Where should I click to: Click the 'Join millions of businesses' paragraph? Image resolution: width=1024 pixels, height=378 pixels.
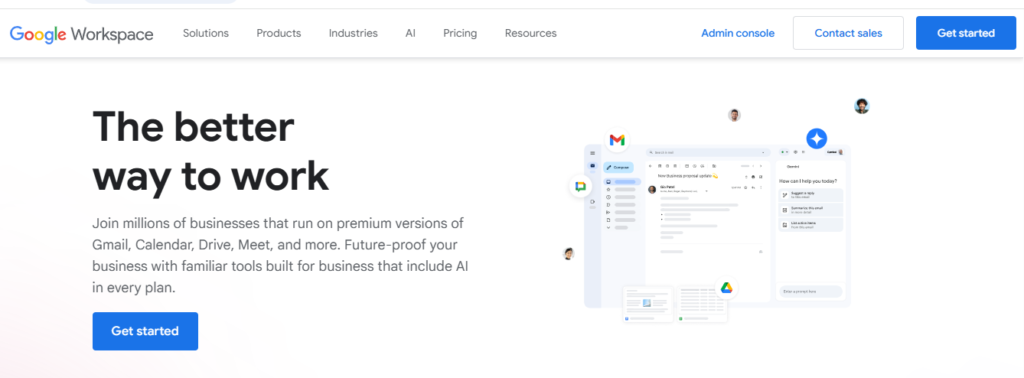click(280, 255)
